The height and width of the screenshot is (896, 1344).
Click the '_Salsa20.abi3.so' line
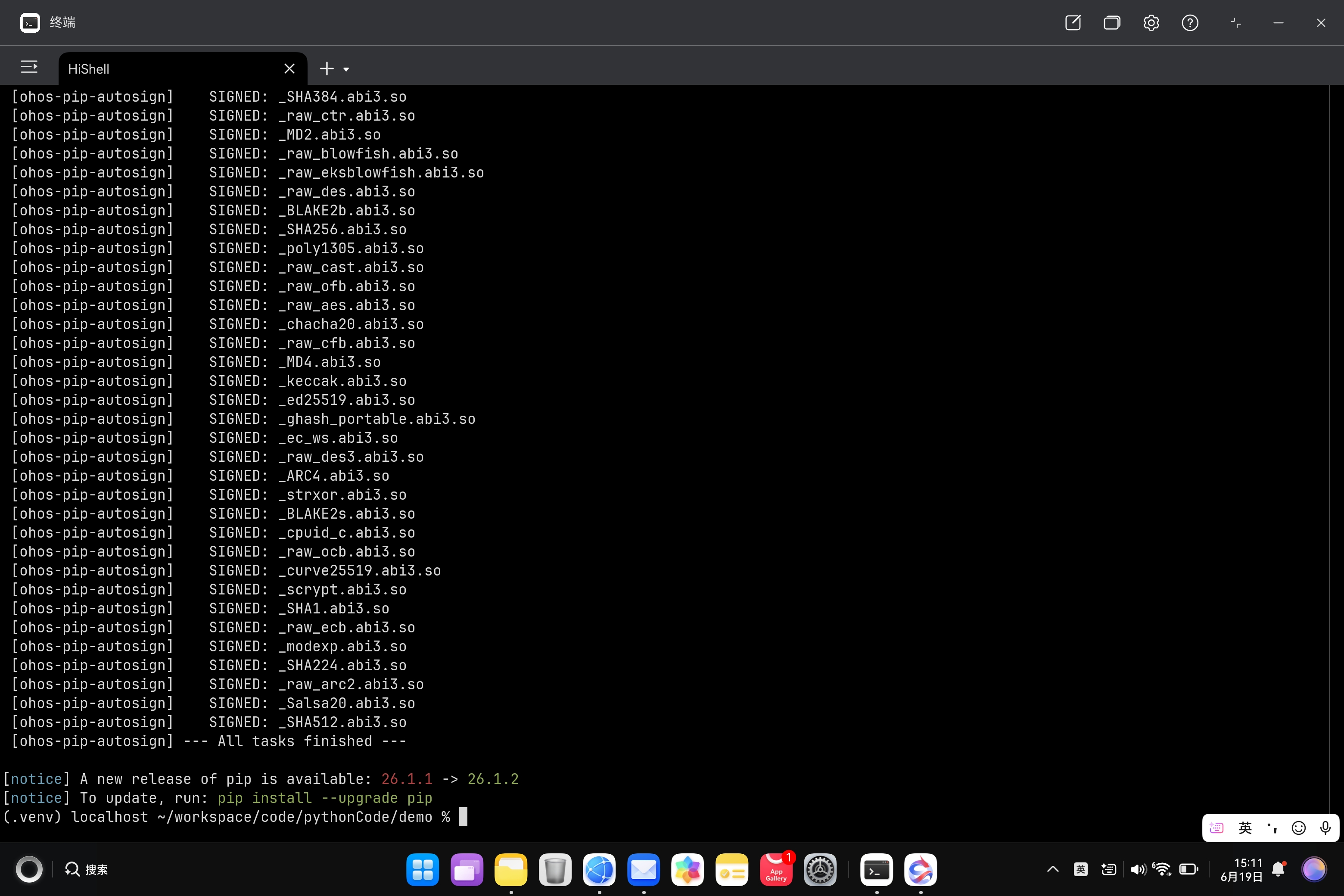(347, 703)
